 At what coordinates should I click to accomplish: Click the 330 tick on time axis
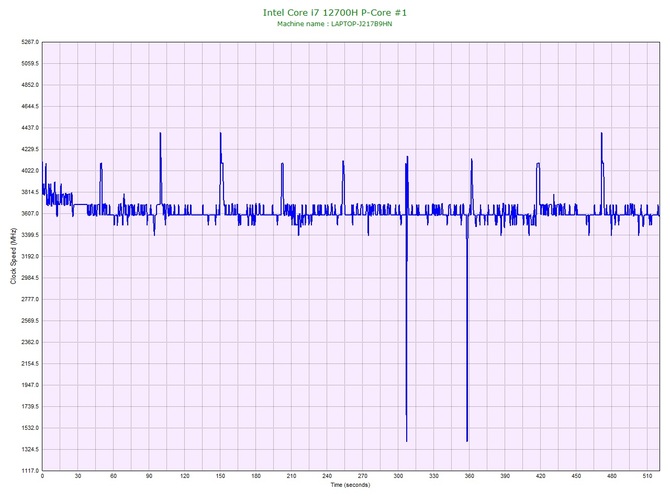[x=434, y=476]
